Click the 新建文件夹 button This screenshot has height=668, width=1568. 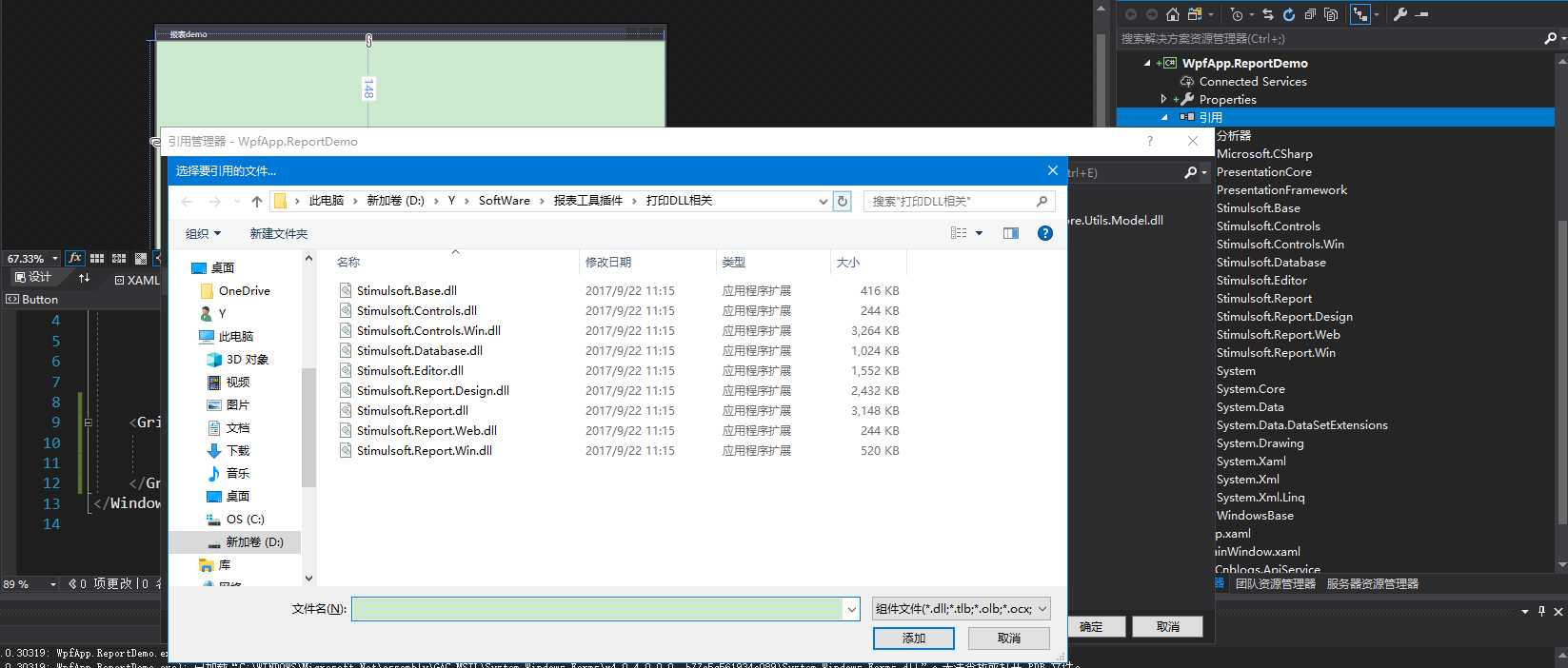pos(278,233)
